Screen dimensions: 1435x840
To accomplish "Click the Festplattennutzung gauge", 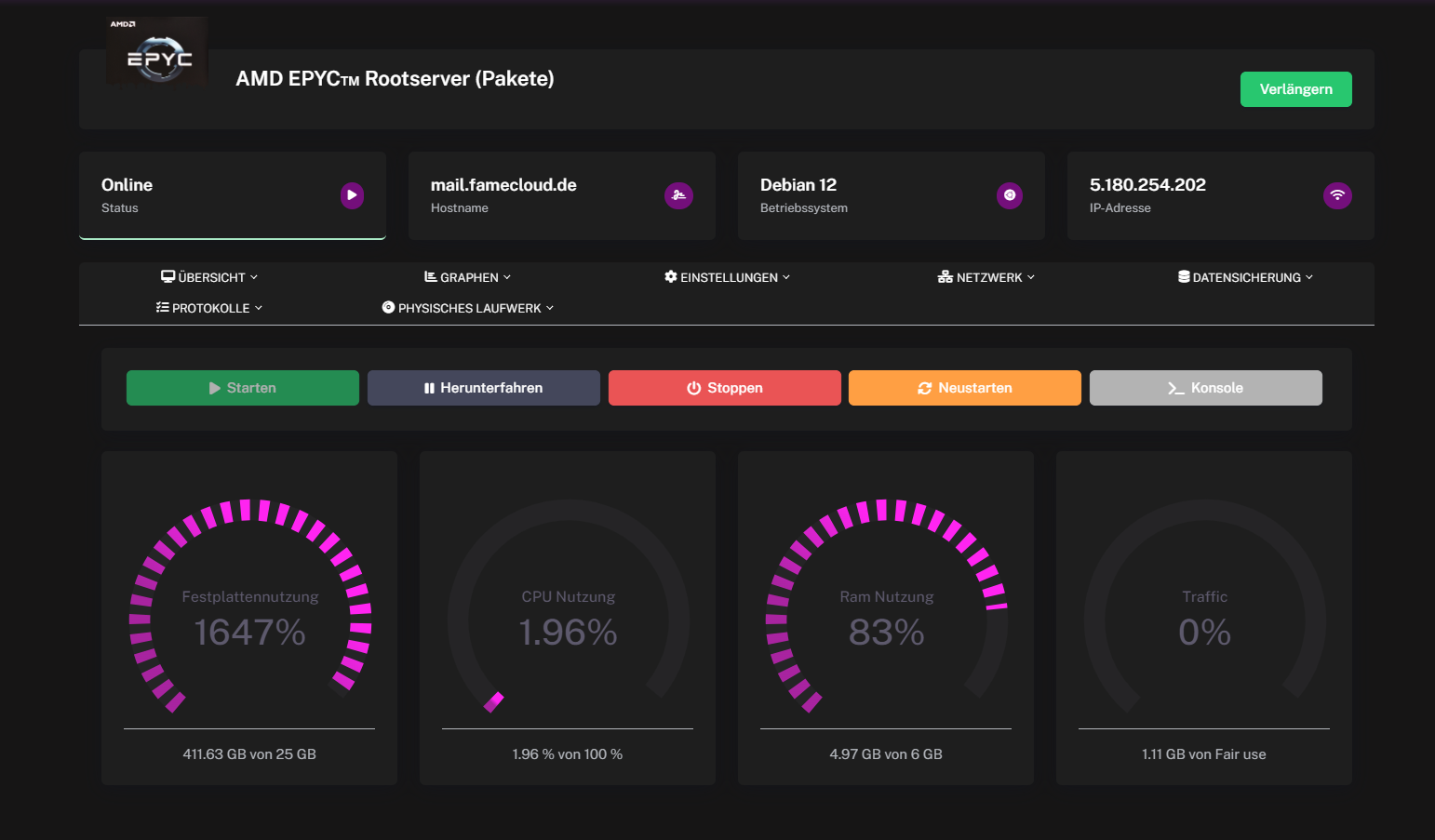I will pyautogui.click(x=249, y=614).
